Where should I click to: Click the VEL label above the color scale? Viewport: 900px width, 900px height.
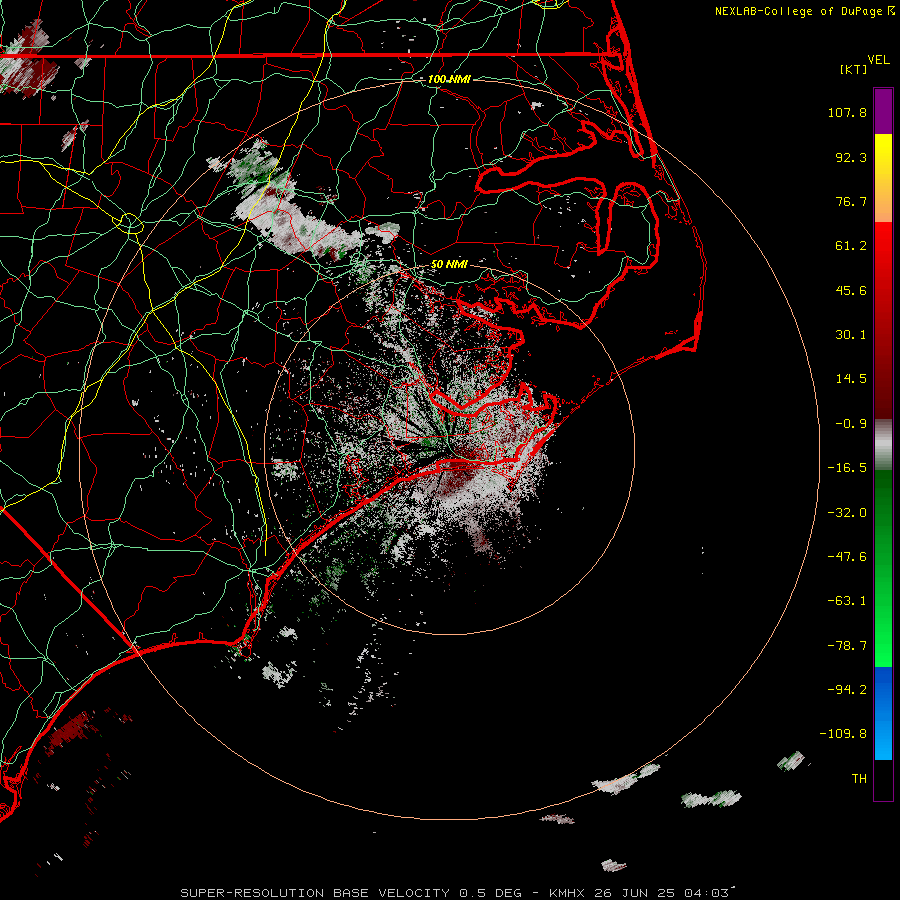878,60
